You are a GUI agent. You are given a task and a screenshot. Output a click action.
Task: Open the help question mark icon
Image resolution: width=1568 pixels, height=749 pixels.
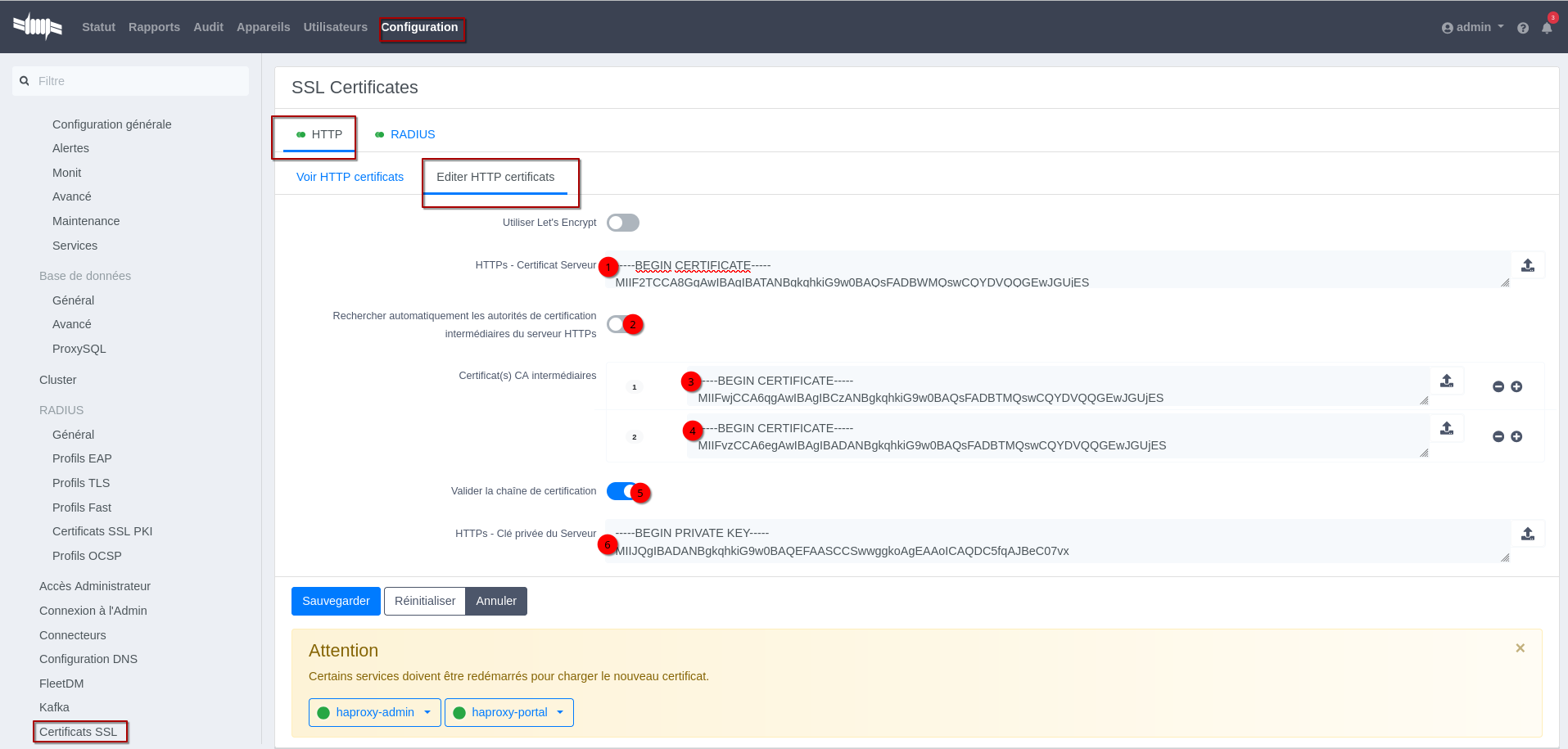pos(1522,28)
